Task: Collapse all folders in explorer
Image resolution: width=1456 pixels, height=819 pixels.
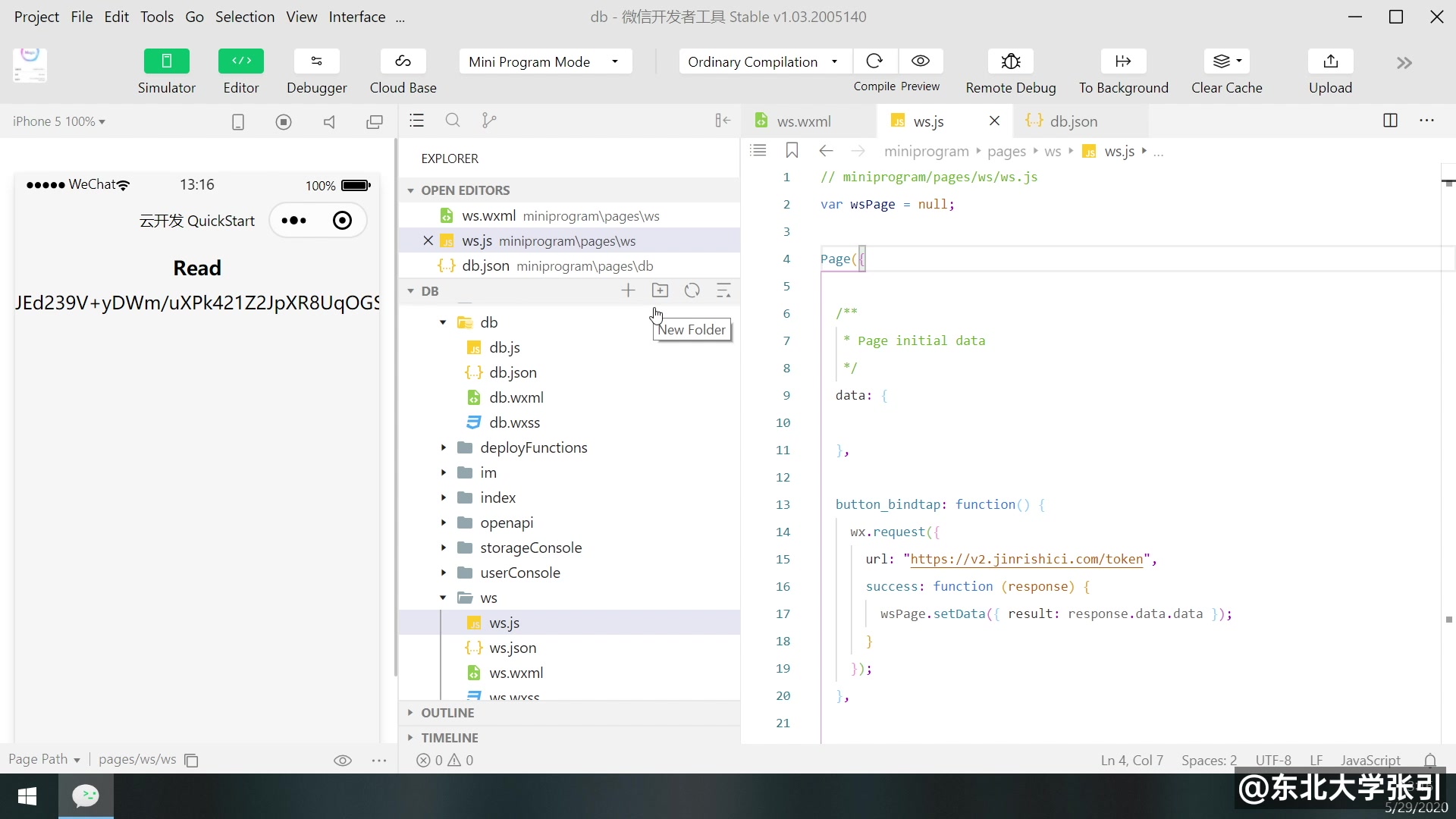Action: coord(723,290)
